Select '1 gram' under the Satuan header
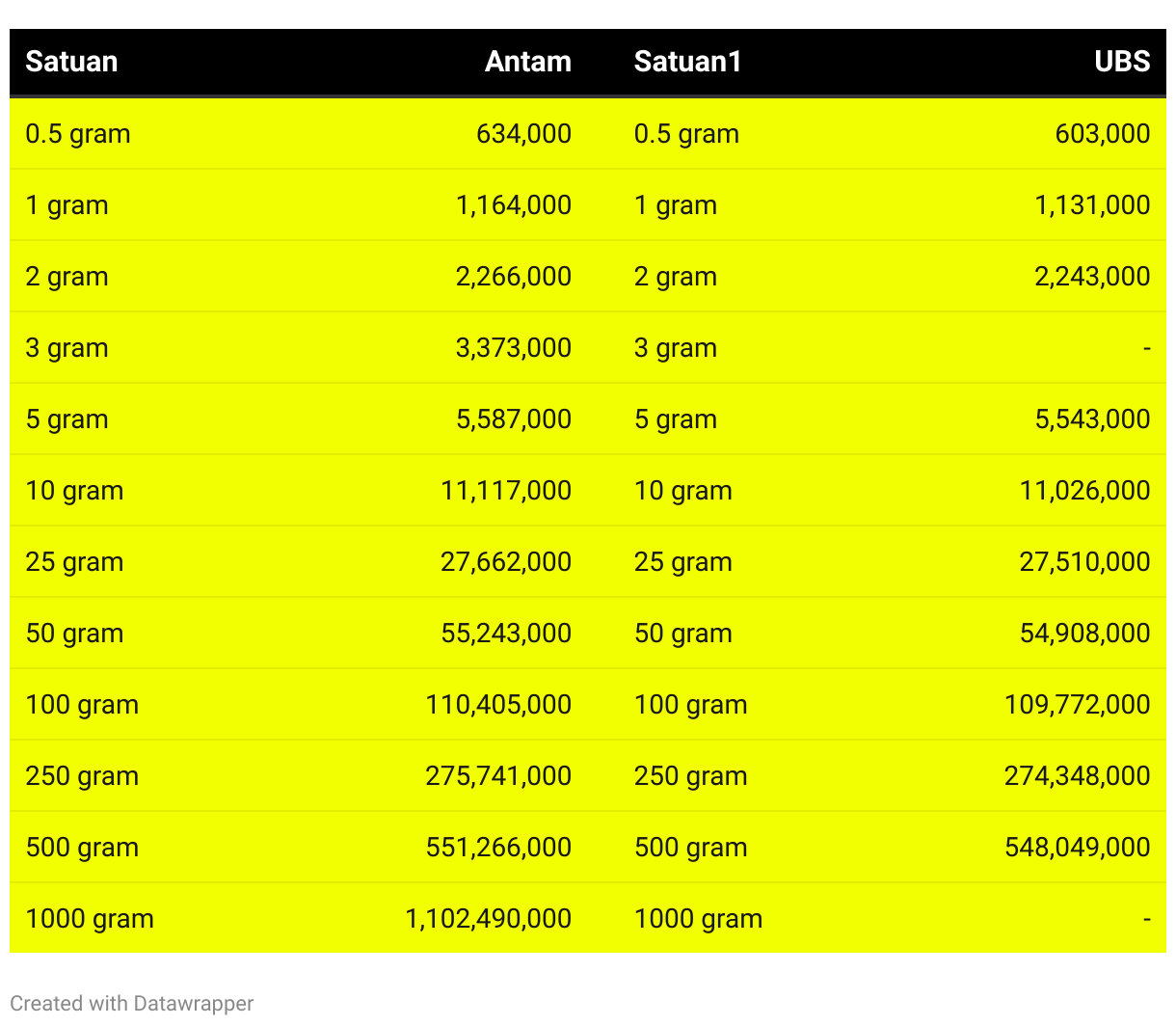 67,205
